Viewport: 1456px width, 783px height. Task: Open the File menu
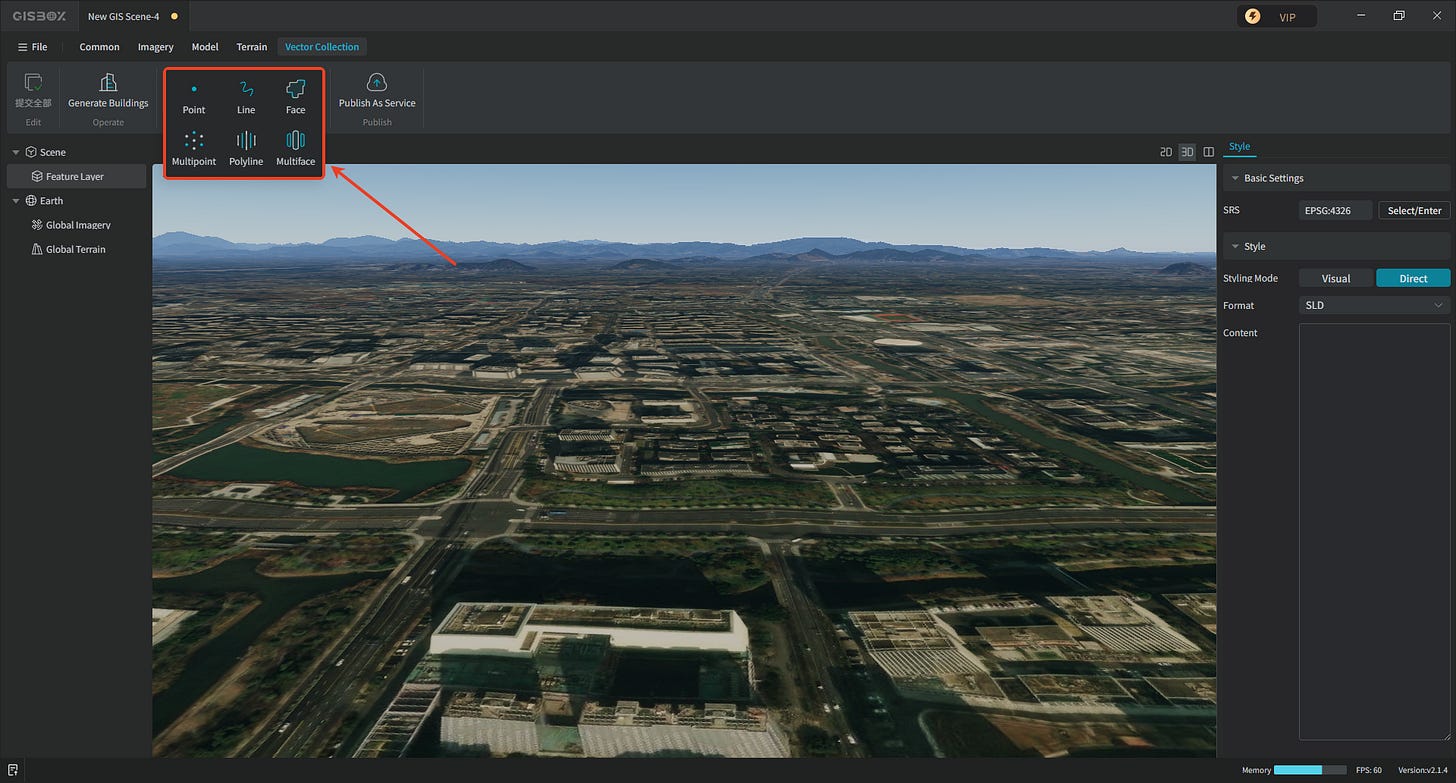point(33,47)
